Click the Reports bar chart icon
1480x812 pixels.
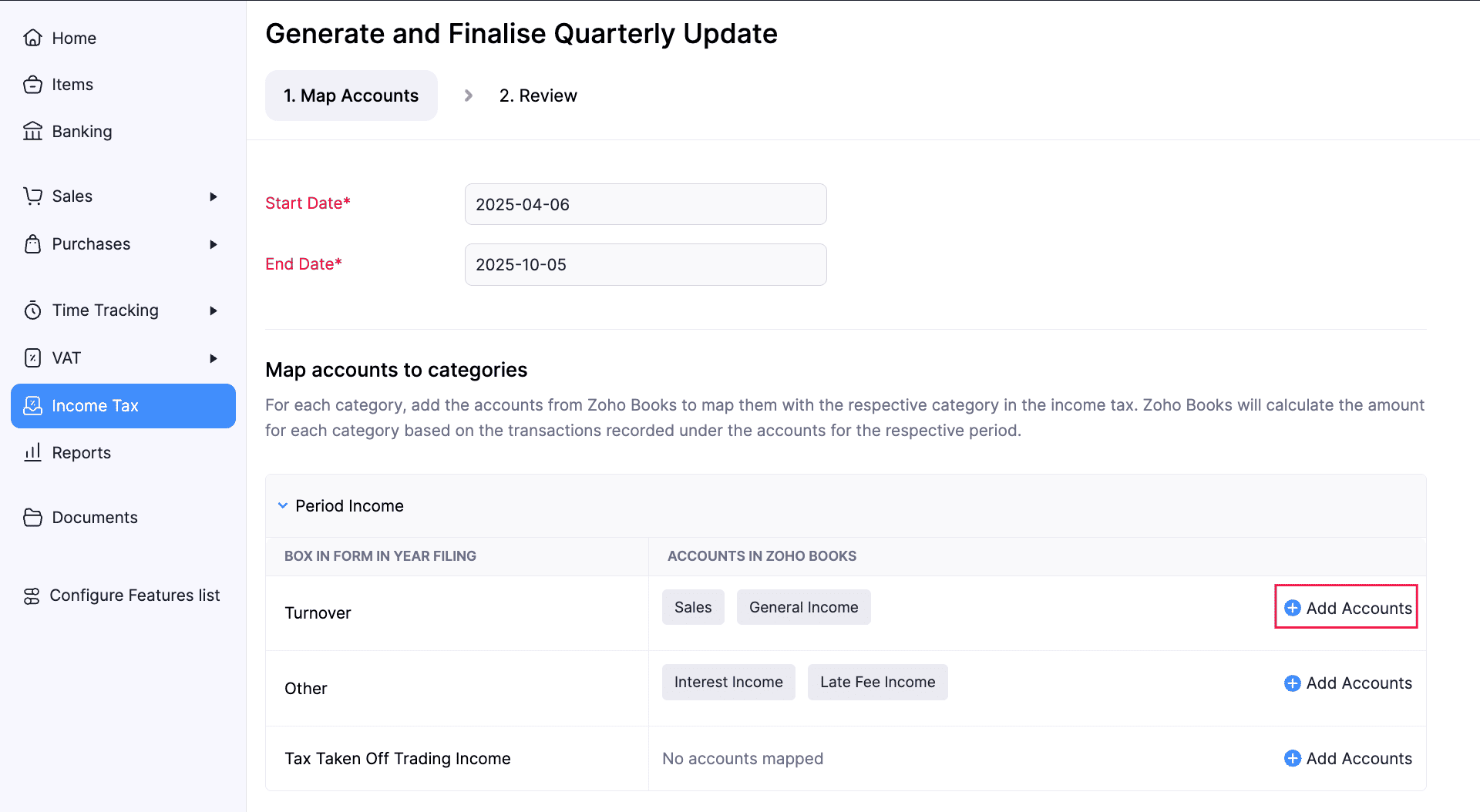32,452
